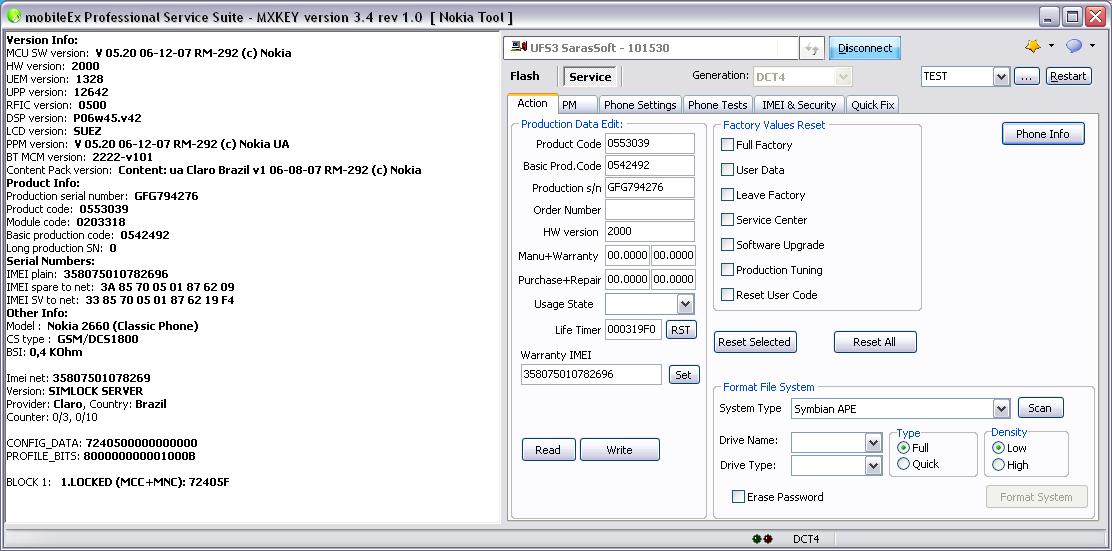The height and width of the screenshot is (551, 1112).
Task: Click the Scan button
Action: [1040, 408]
